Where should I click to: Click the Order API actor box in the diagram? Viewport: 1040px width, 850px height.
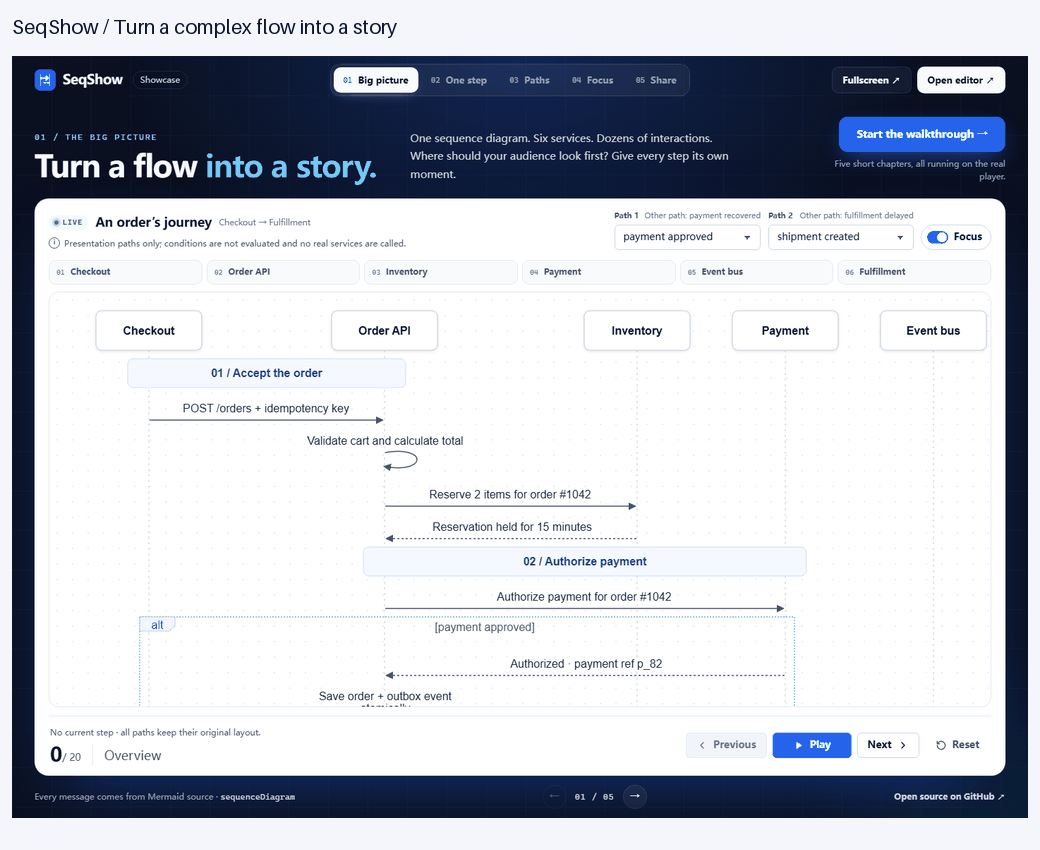385,330
